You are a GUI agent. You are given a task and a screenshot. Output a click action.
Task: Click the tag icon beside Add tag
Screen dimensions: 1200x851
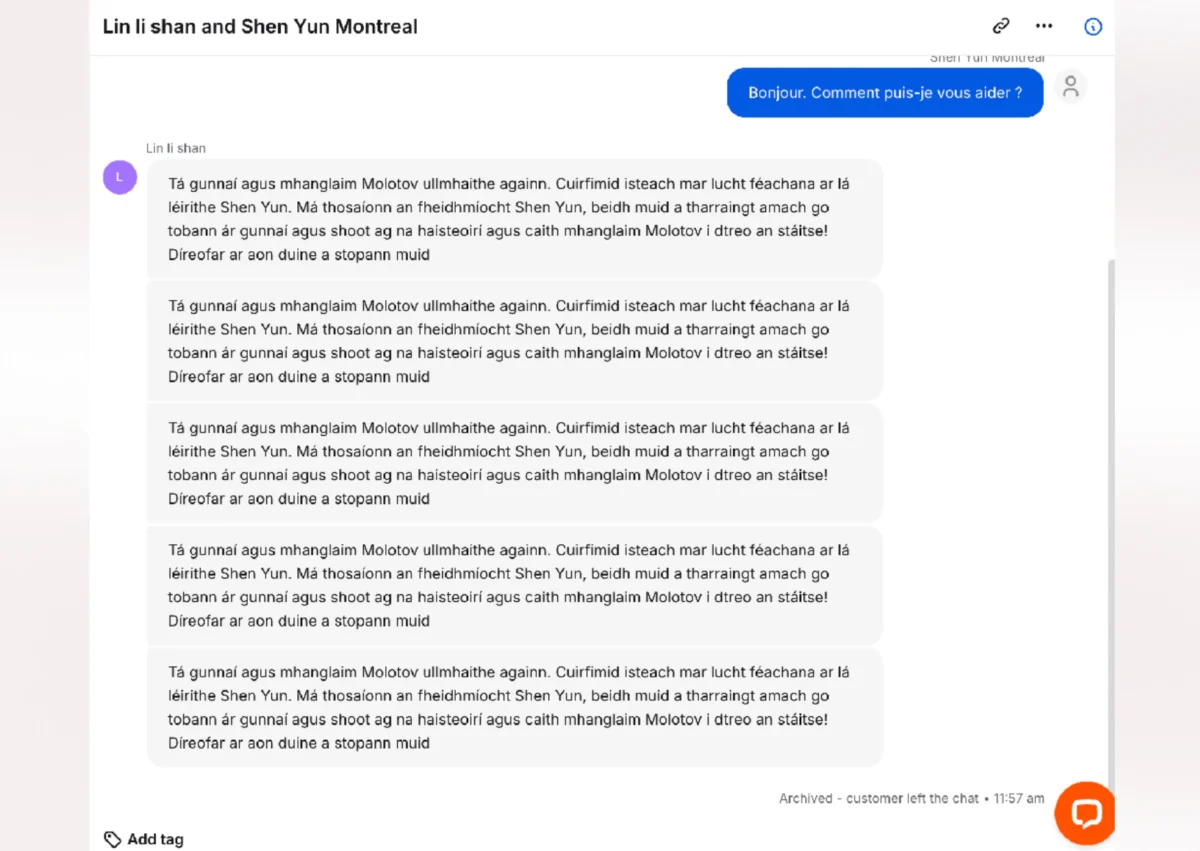112,839
